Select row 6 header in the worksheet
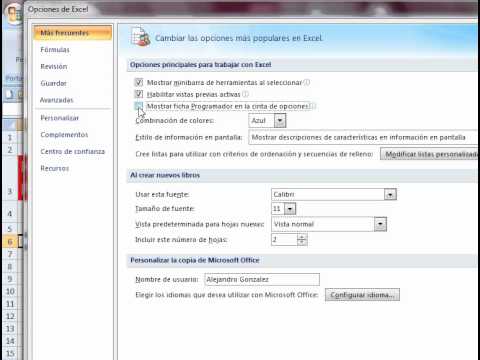This screenshot has height=360, width=480. tap(10, 241)
